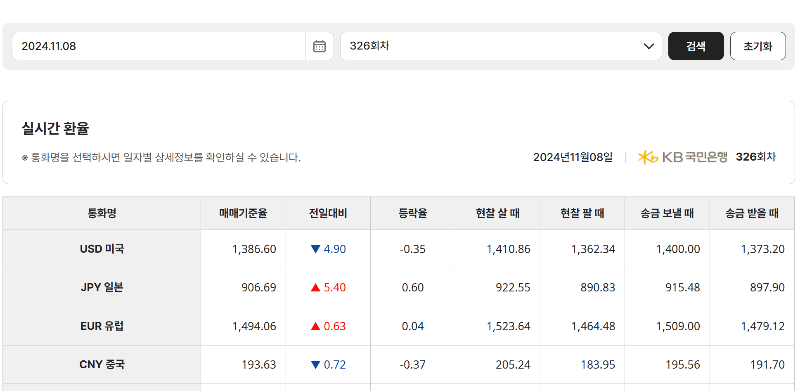
Task: Click the 송금 보낼 때 column header
Action: [x=667, y=213]
